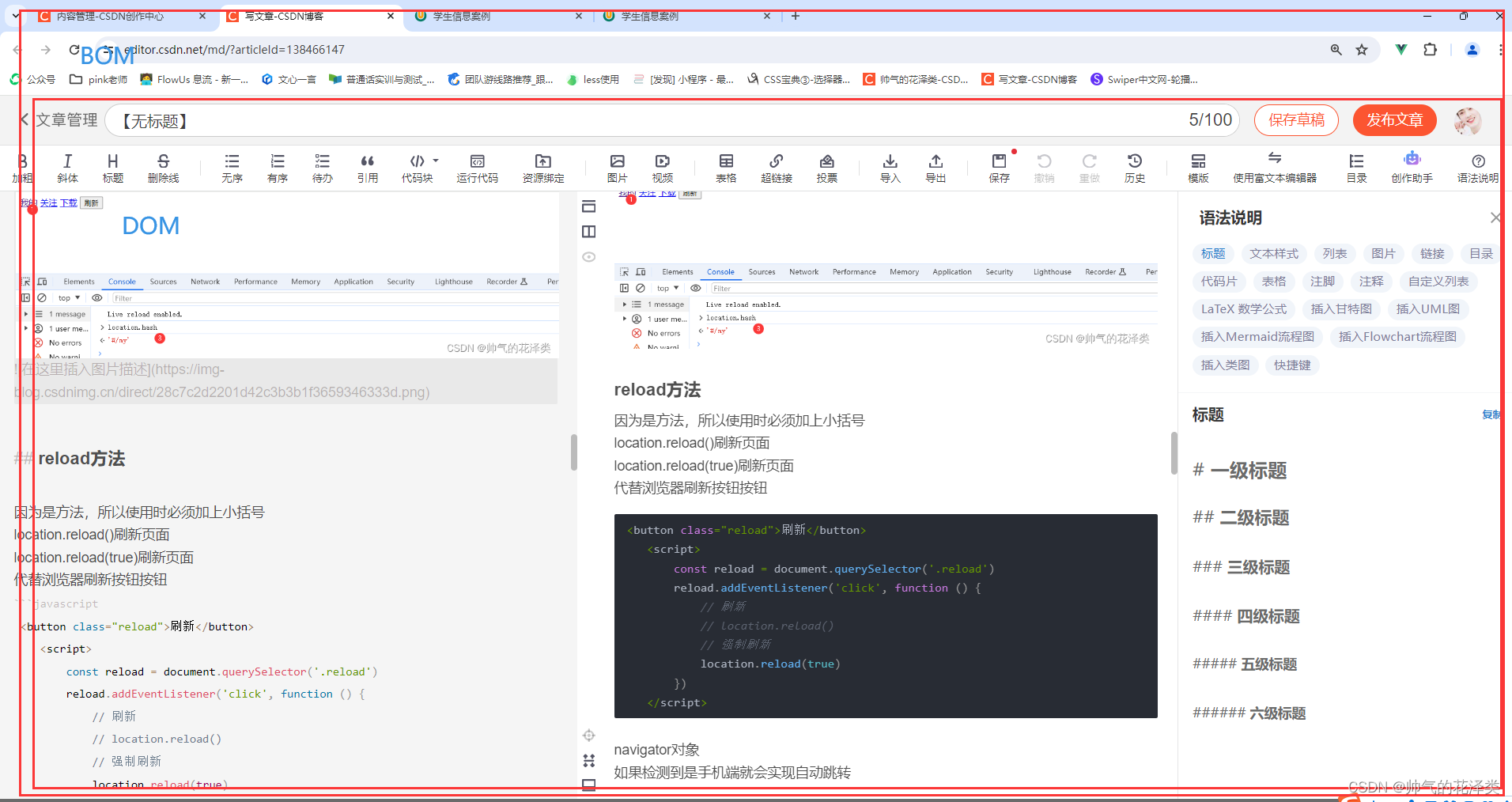Open the 文心一言 bookmark

(289, 79)
